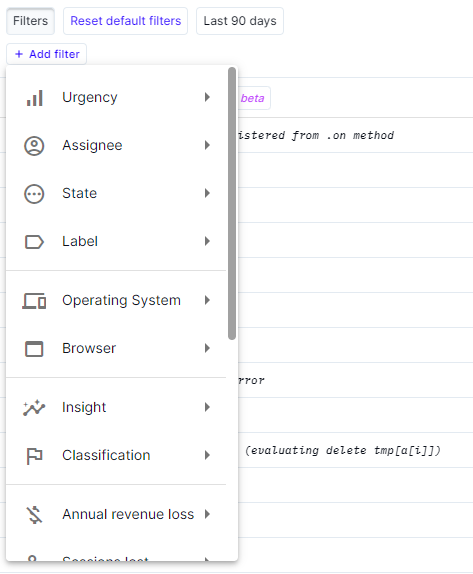Expand the State submenu arrow

[207, 193]
